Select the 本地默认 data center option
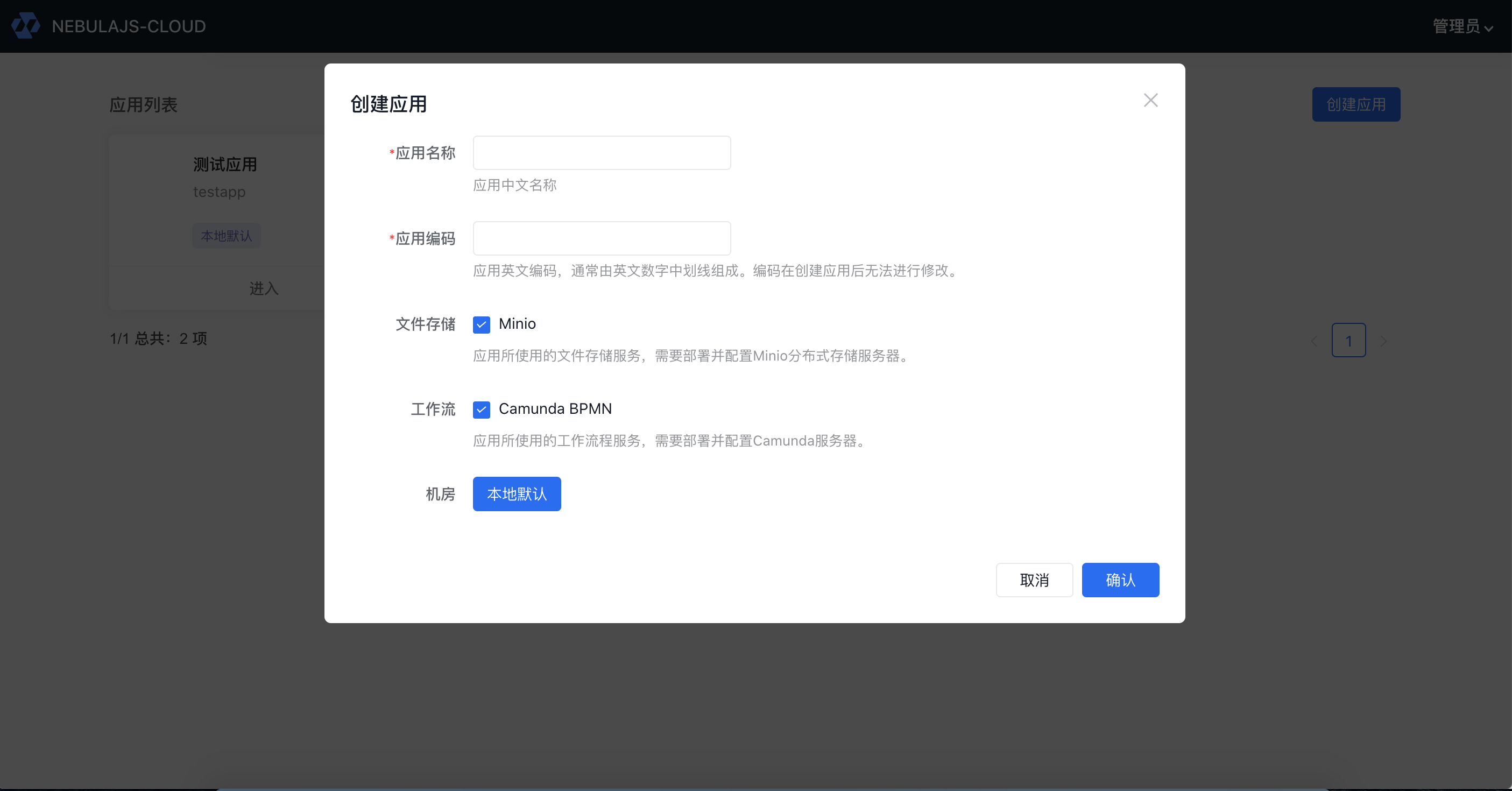This screenshot has height=791, width=1512. 517,494
